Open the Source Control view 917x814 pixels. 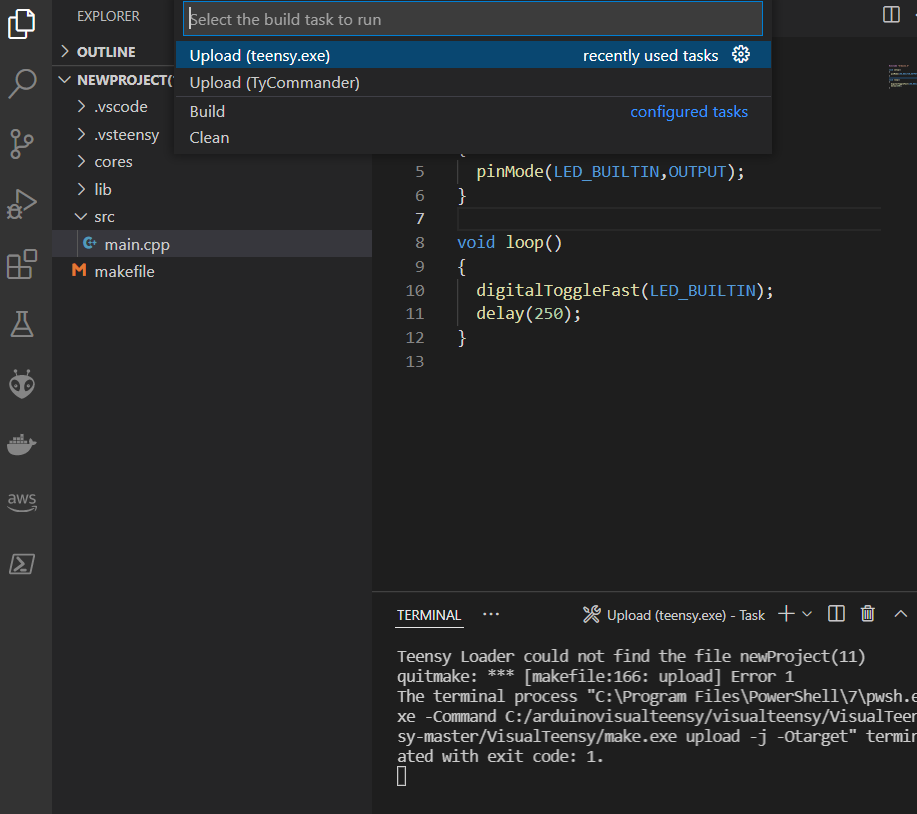[23, 144]
